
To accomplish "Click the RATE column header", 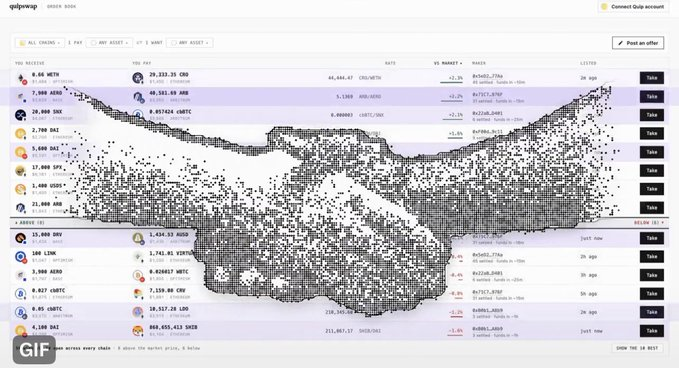I will (x=390, y=63).
